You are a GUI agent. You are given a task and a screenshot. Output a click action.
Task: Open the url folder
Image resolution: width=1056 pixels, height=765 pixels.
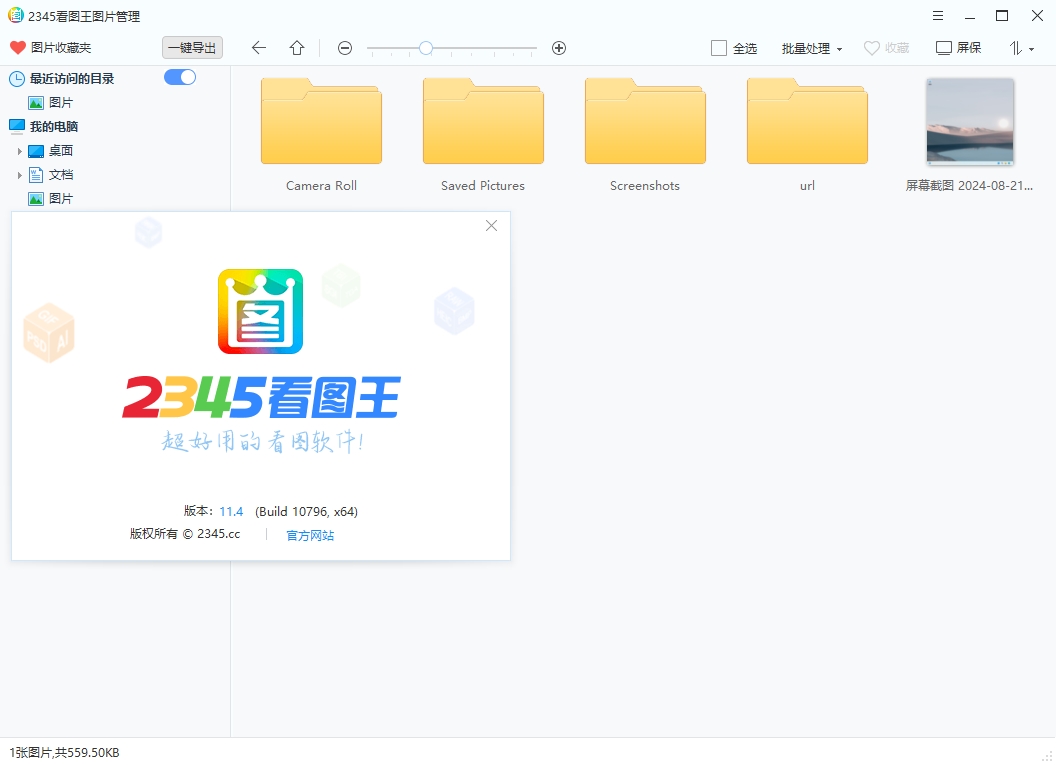(807, 121)
